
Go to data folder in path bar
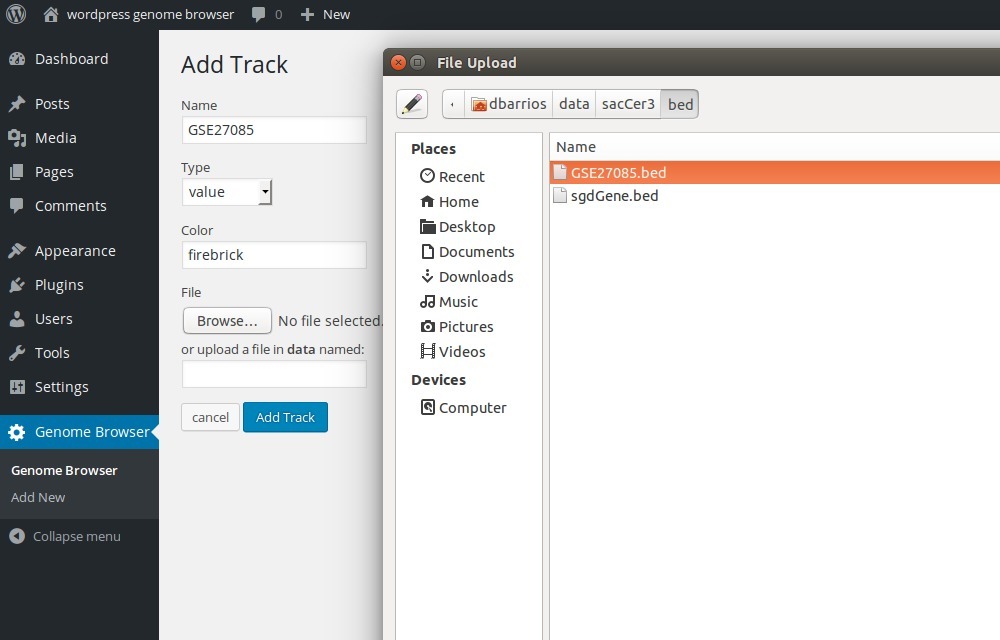(574, 104)
